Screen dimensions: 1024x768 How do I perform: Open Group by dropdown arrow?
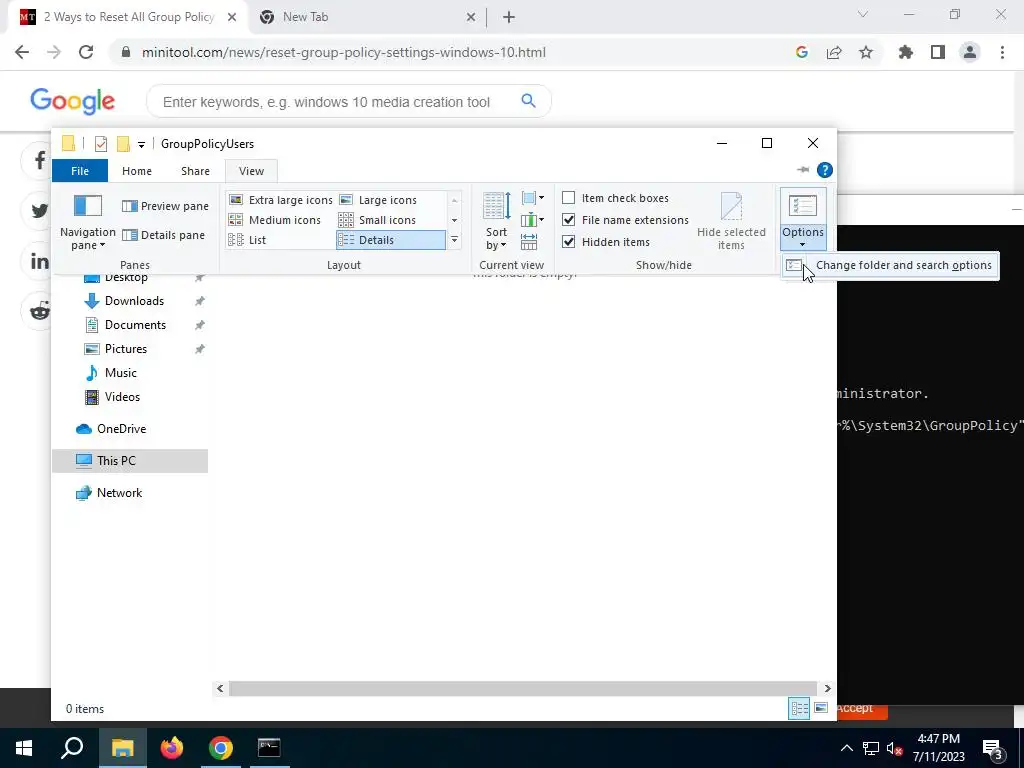coord(541,198)
